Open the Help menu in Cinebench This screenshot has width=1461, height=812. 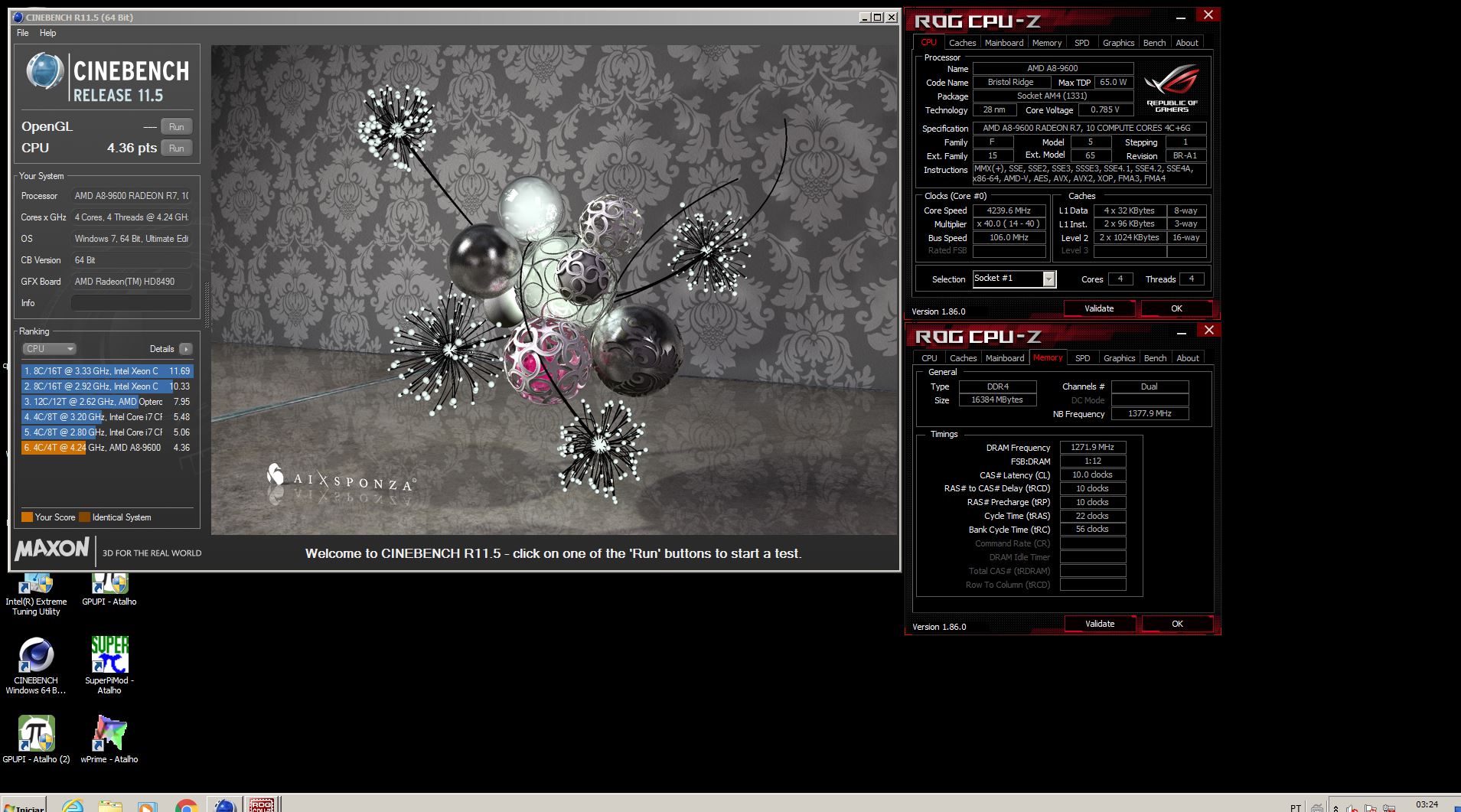(x=47, y=33)
